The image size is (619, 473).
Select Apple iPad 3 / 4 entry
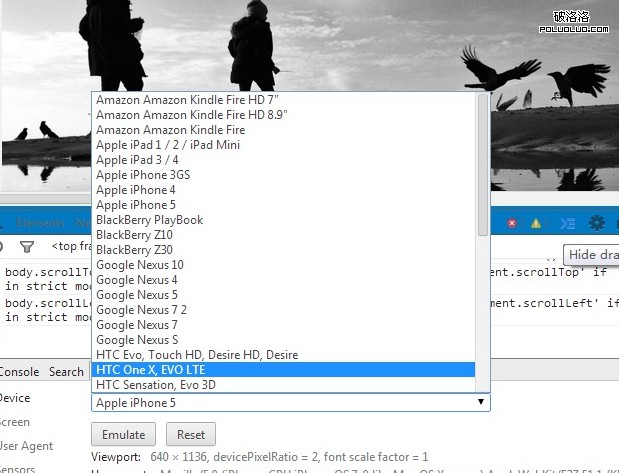(283, 160)
